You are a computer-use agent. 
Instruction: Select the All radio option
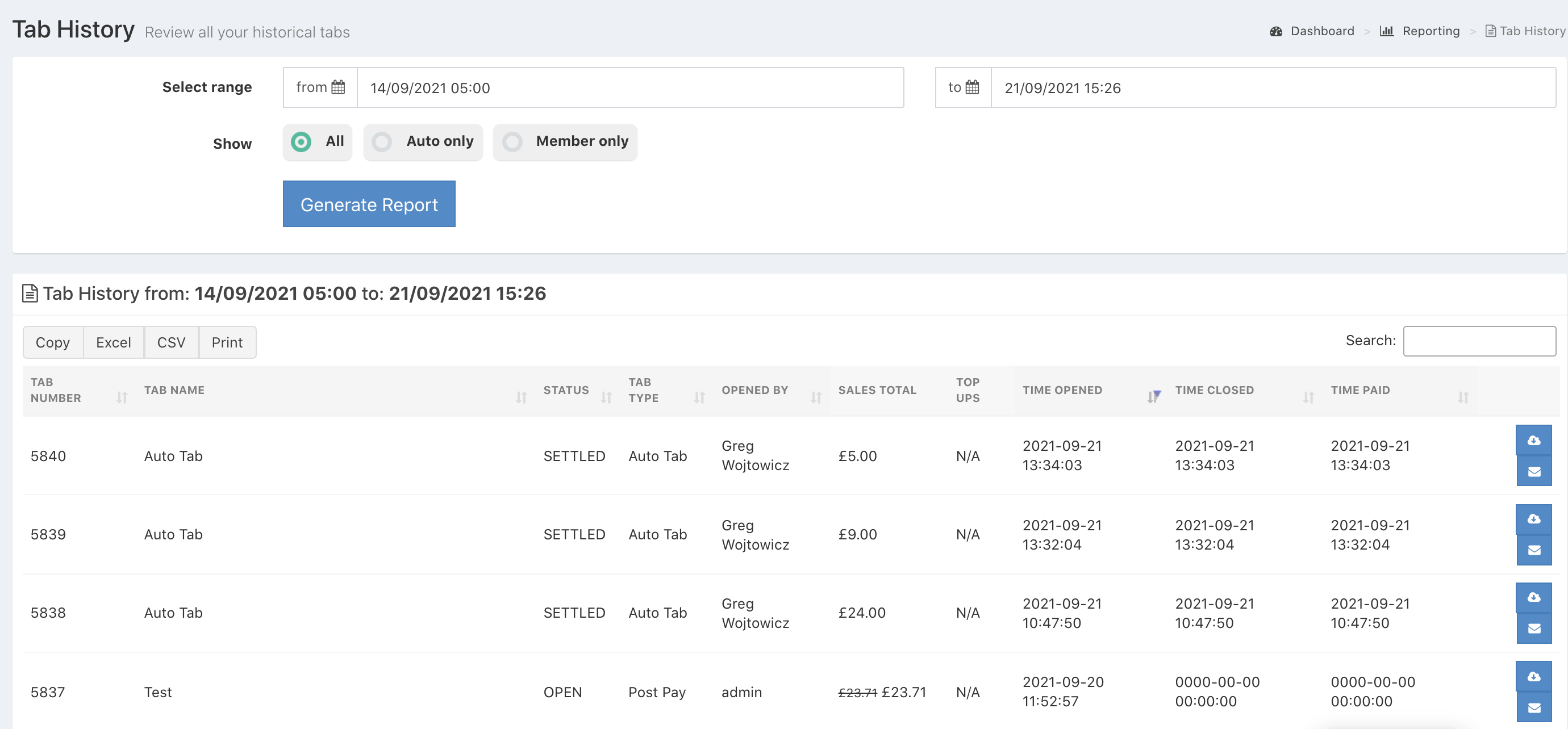point(301,142)
